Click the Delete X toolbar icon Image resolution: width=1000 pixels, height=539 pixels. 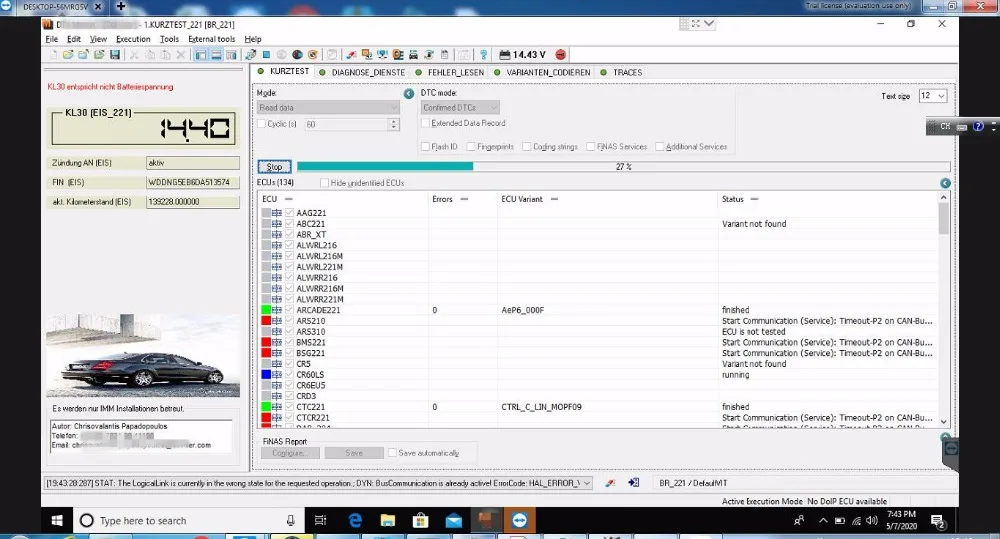pos(181,55)
